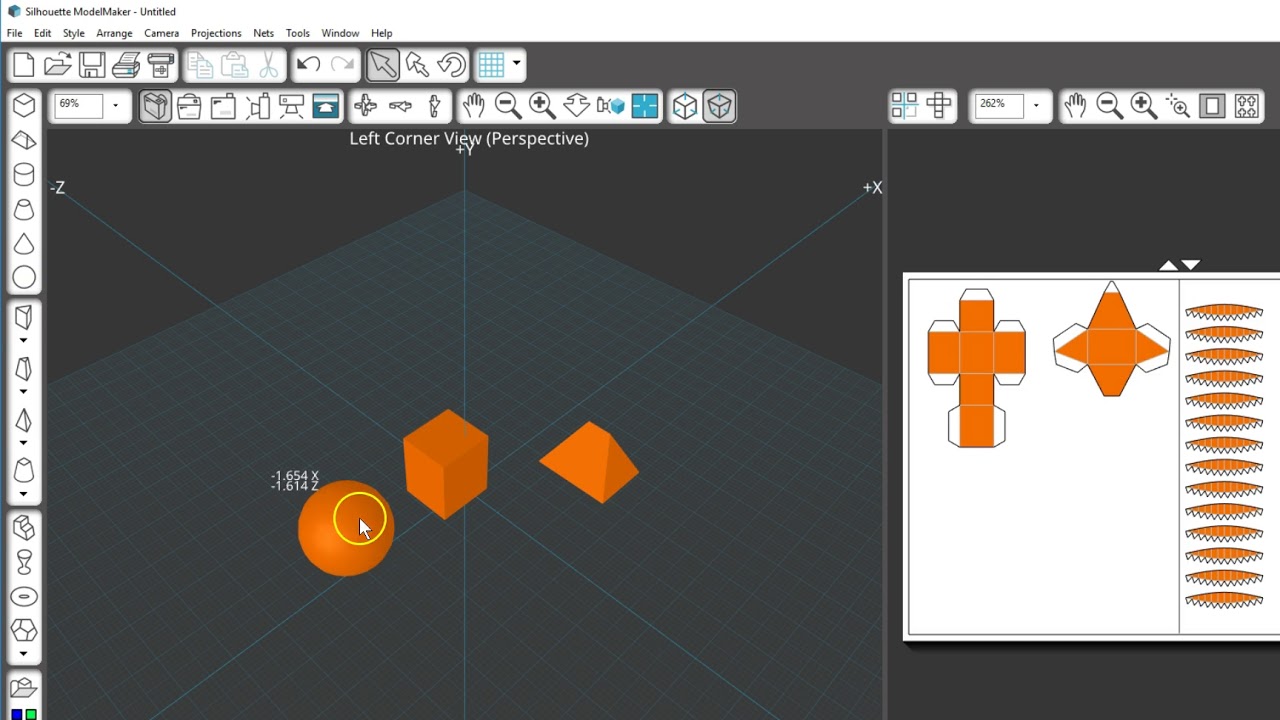
Task: Send to cutter machine icon
Action: (160, 65)
